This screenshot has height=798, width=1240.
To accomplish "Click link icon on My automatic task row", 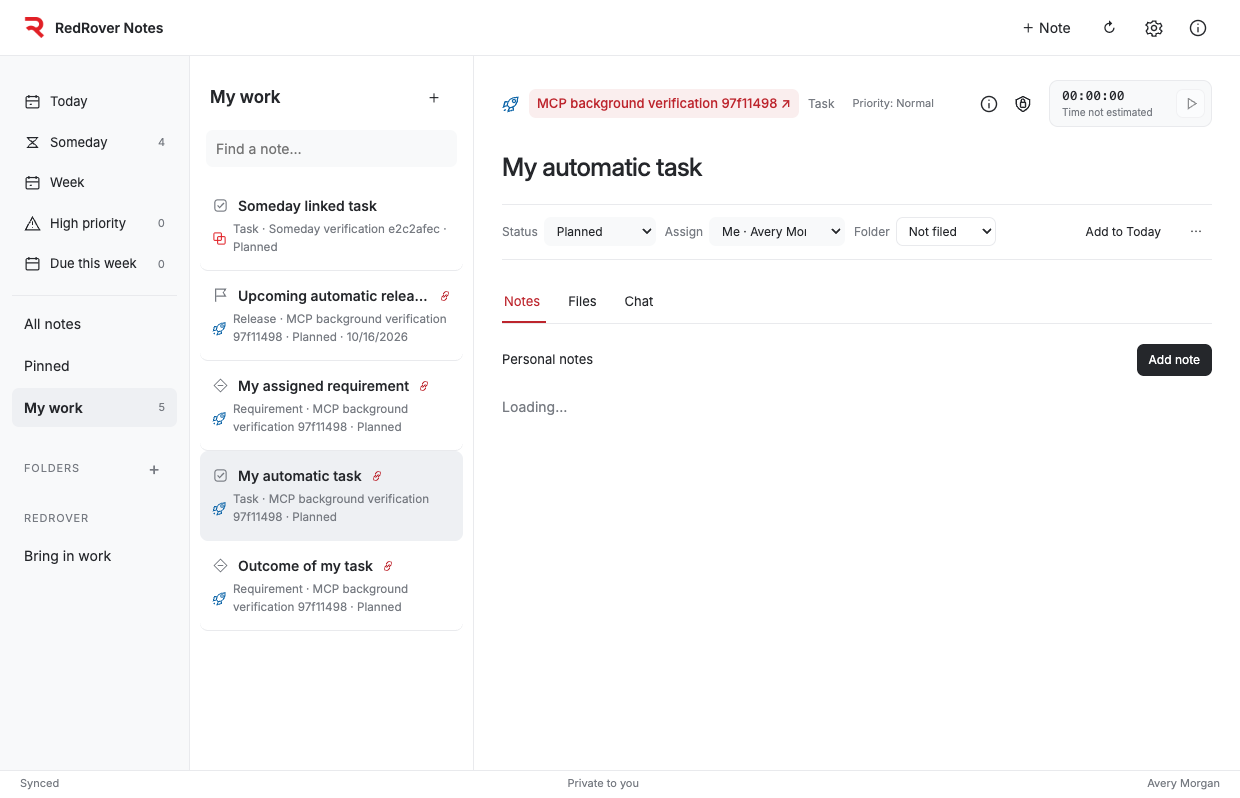I will (377, 476).
